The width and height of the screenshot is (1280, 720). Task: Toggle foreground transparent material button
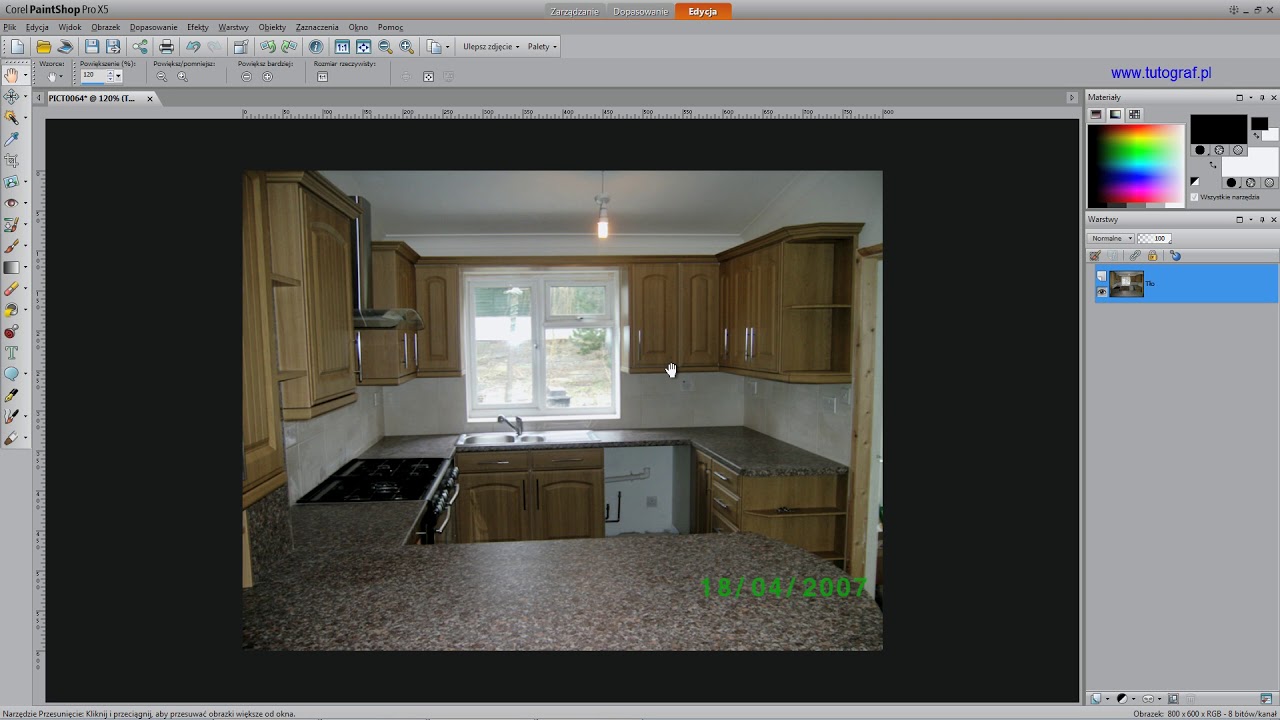1238,150
